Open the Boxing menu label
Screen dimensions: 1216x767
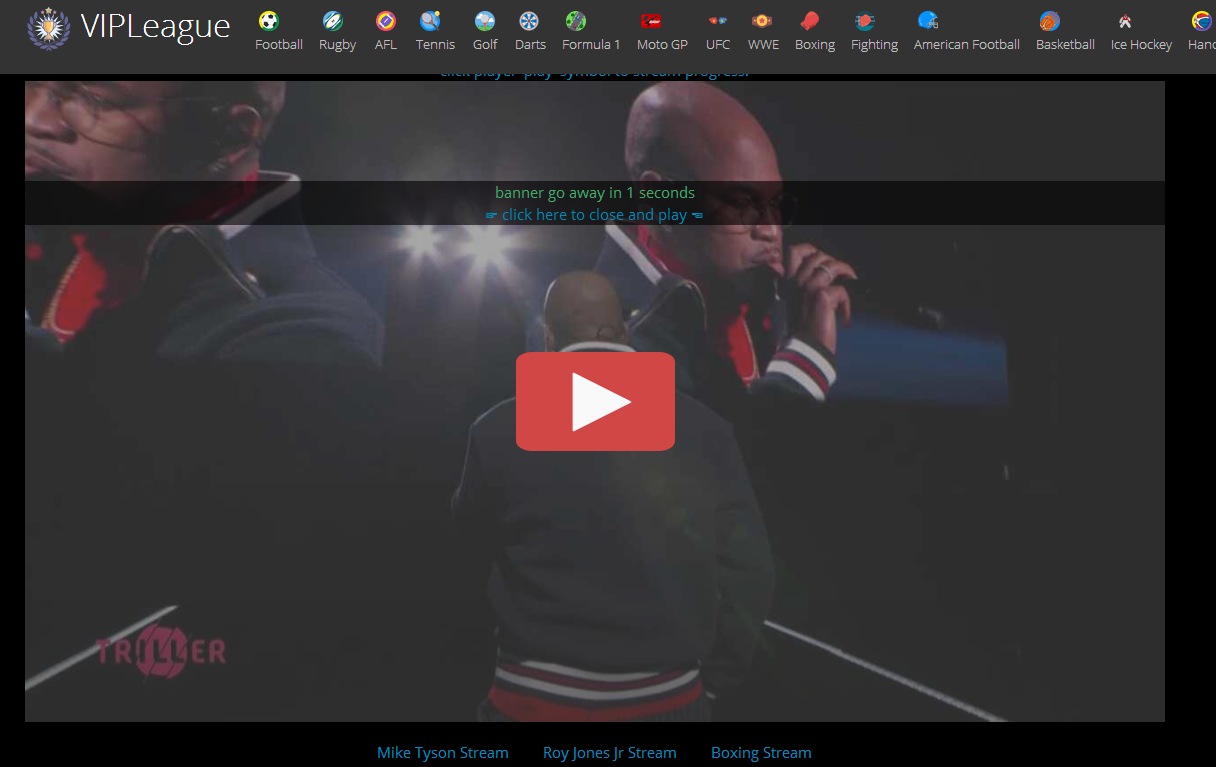click(x=815, y=45)
